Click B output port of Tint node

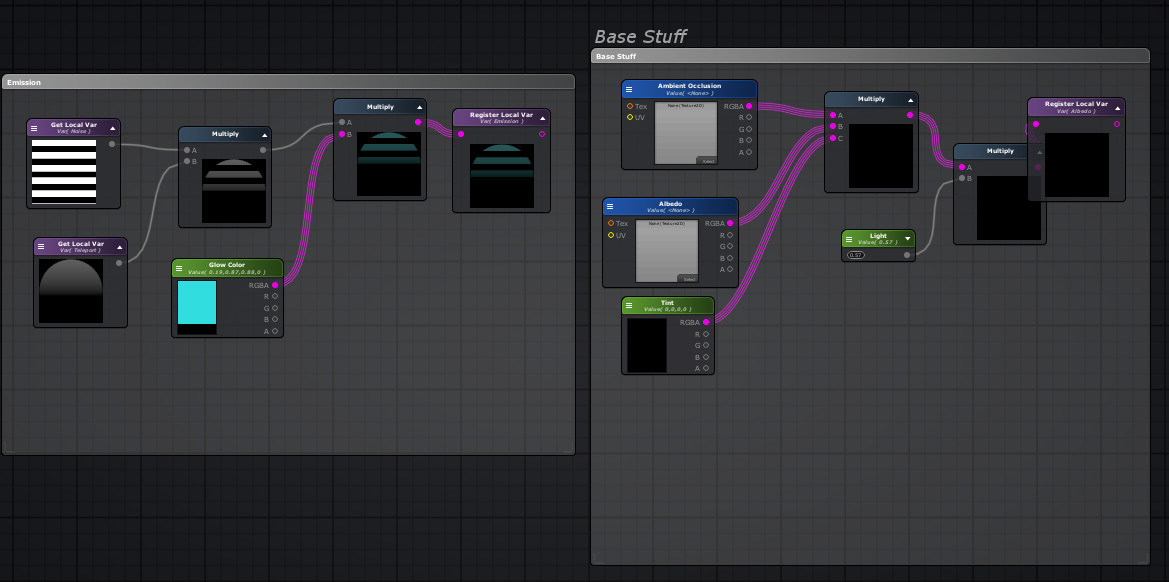tap(706, 357)
